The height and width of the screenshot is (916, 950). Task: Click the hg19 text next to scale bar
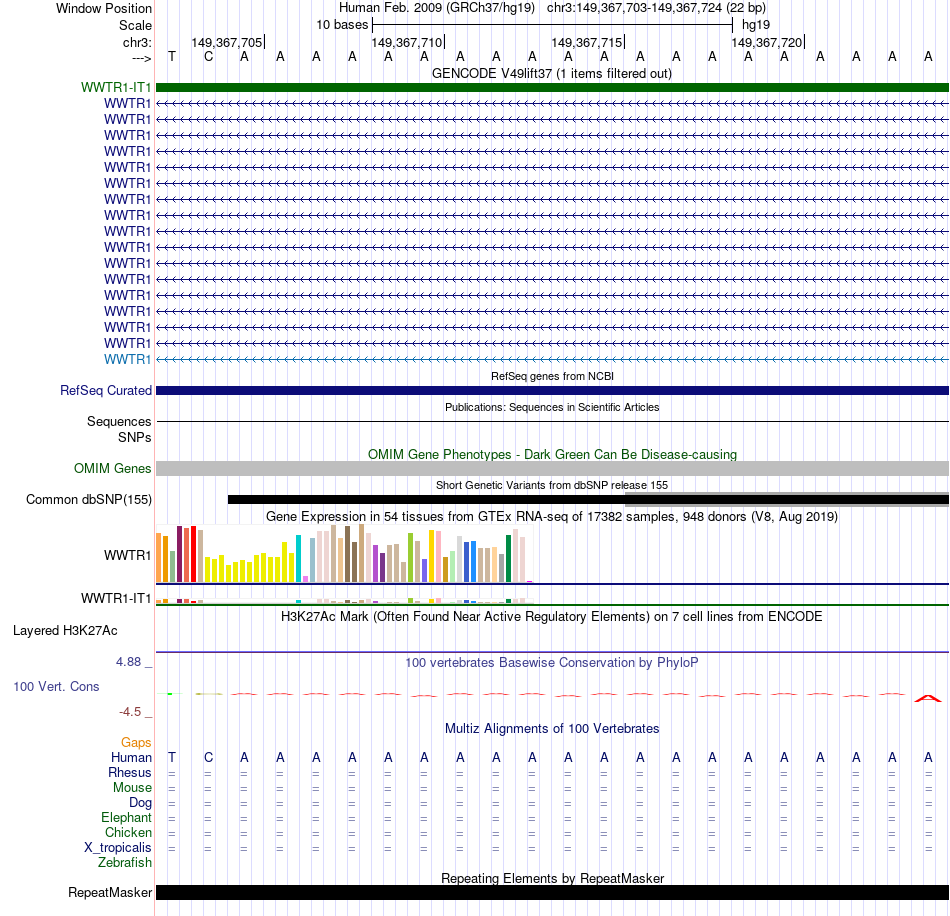pos(756,25)
